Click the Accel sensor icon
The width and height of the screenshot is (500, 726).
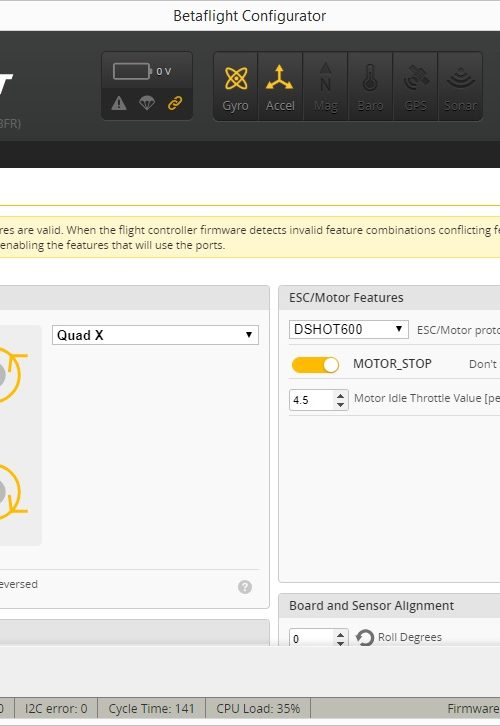coord(280,87)
